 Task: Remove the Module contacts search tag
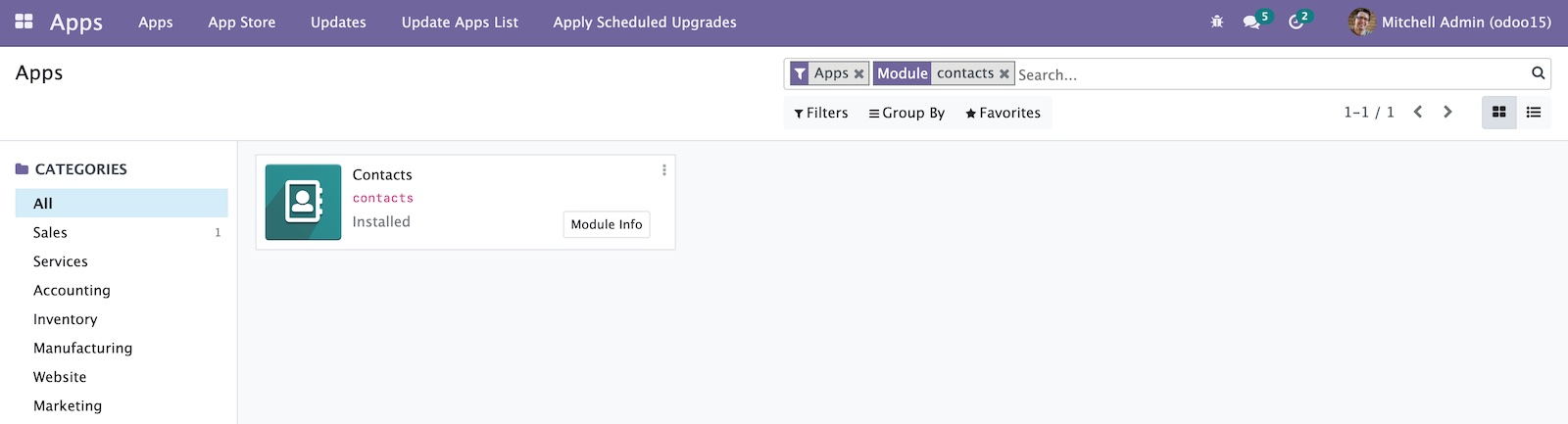1004,74
